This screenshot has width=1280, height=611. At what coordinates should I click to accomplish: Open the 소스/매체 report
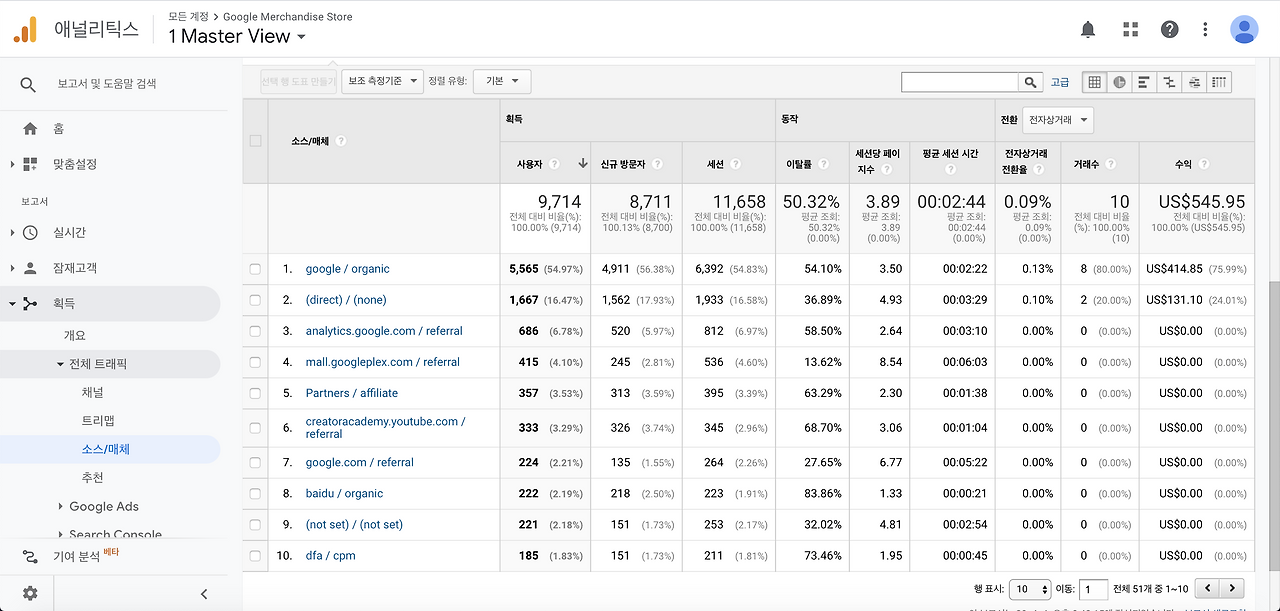coord(105,450)
